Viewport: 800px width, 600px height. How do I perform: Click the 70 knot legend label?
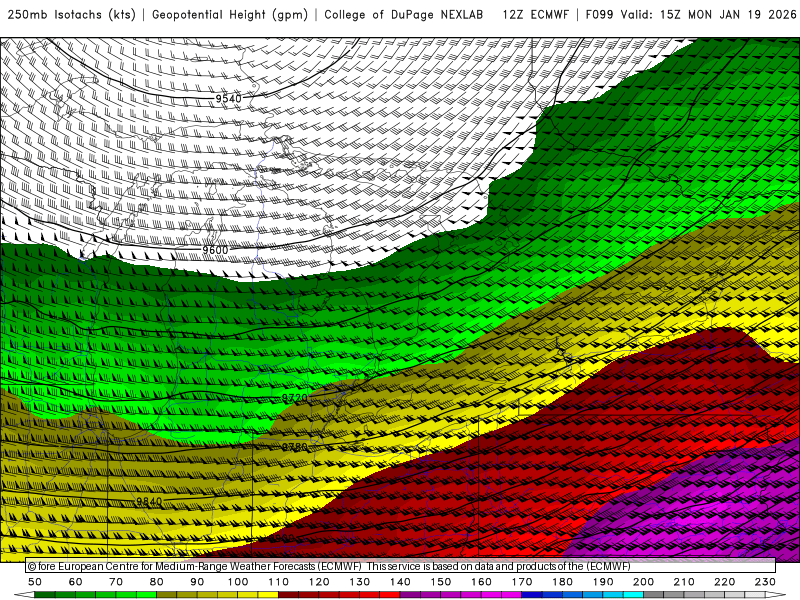(116, 582)
